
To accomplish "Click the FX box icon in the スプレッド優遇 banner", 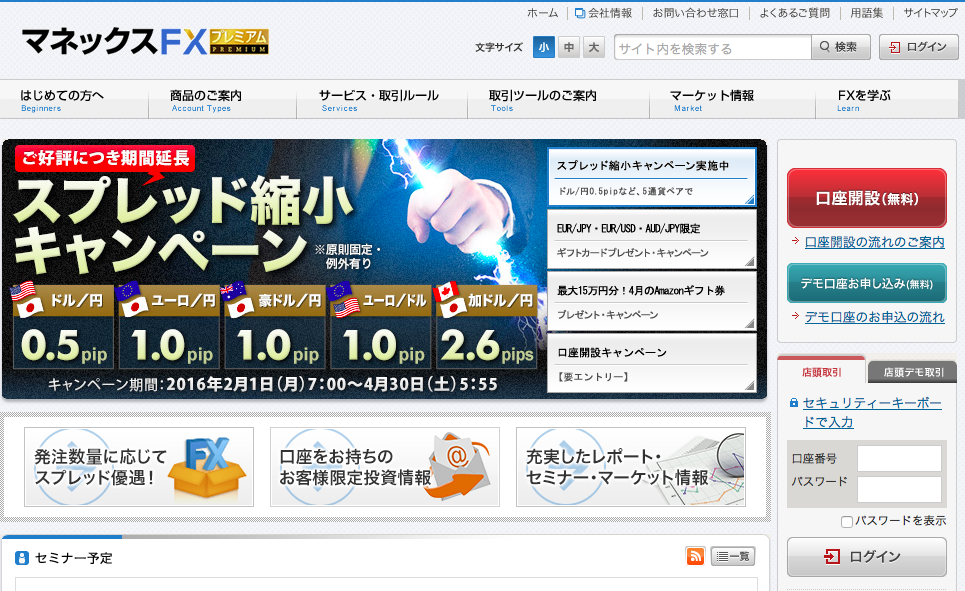I will (207, 468).
